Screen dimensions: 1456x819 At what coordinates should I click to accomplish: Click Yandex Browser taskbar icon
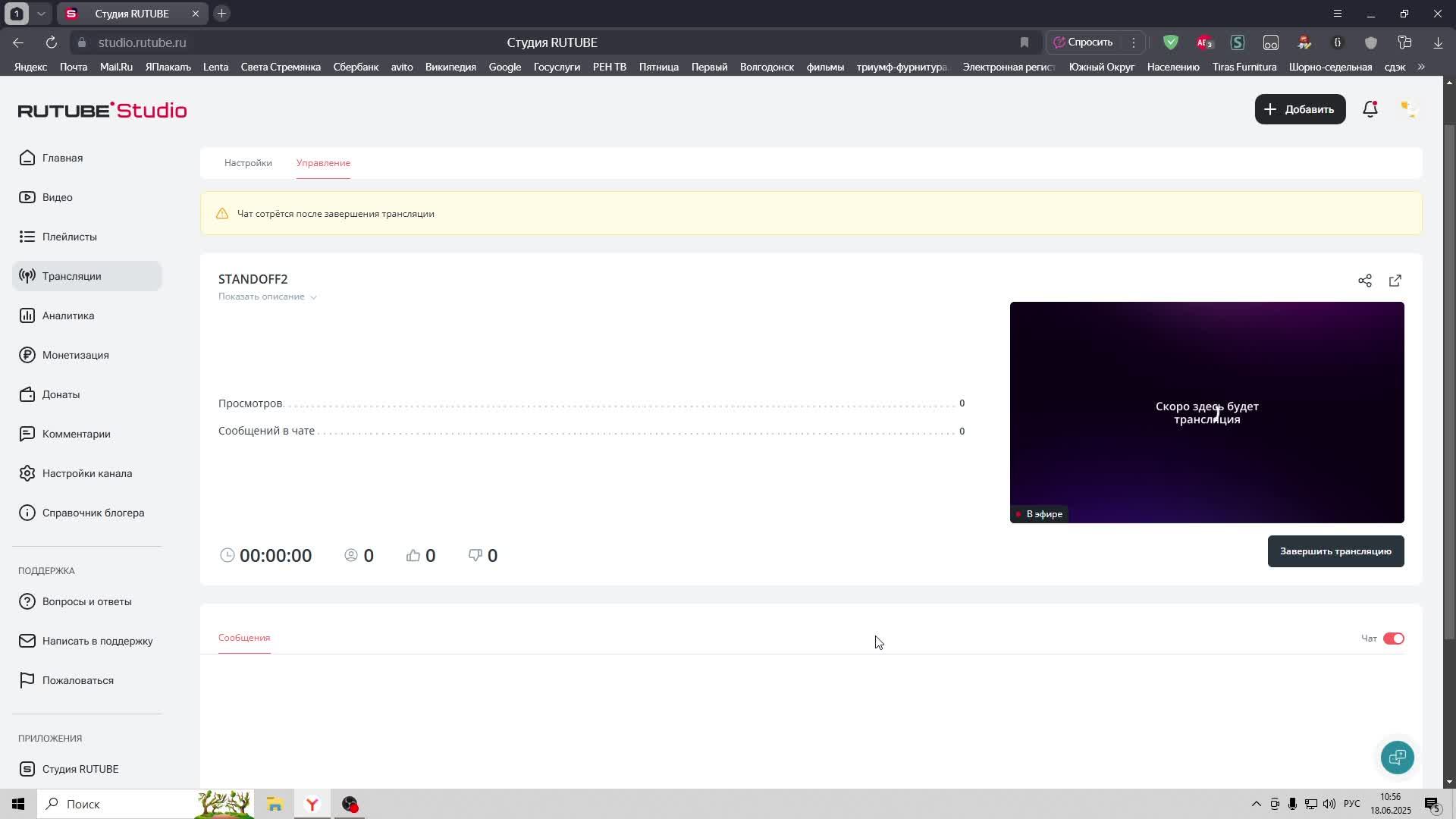pos(312,804)
